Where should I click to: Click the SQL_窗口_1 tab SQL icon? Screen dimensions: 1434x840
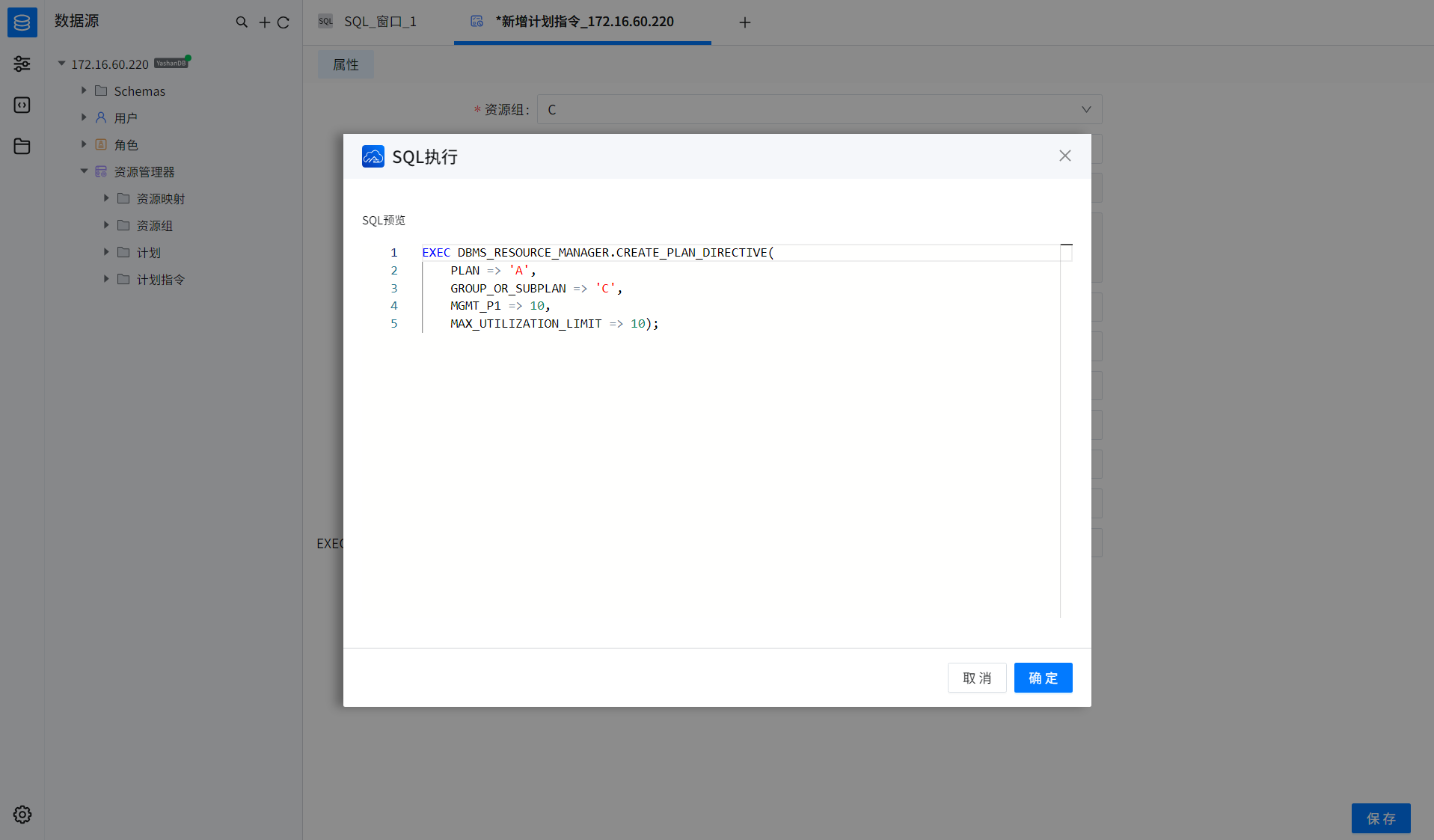tap(325, 22)
